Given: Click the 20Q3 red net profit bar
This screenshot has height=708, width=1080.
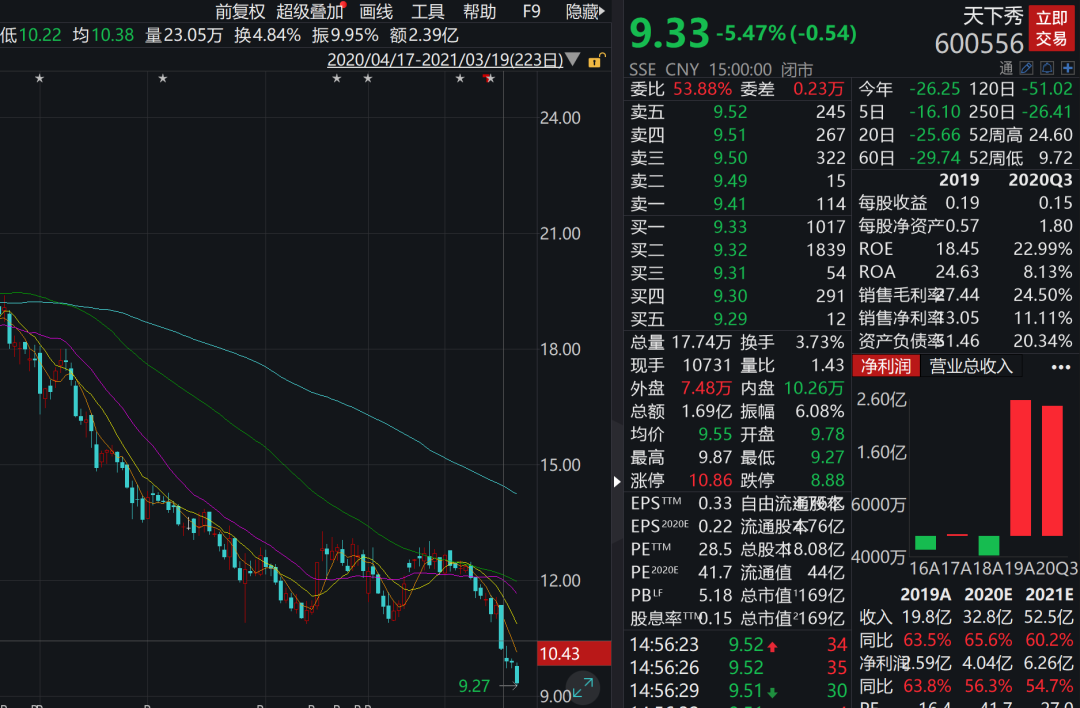Looking at the screenshot, I should [x=1052, y=470].
